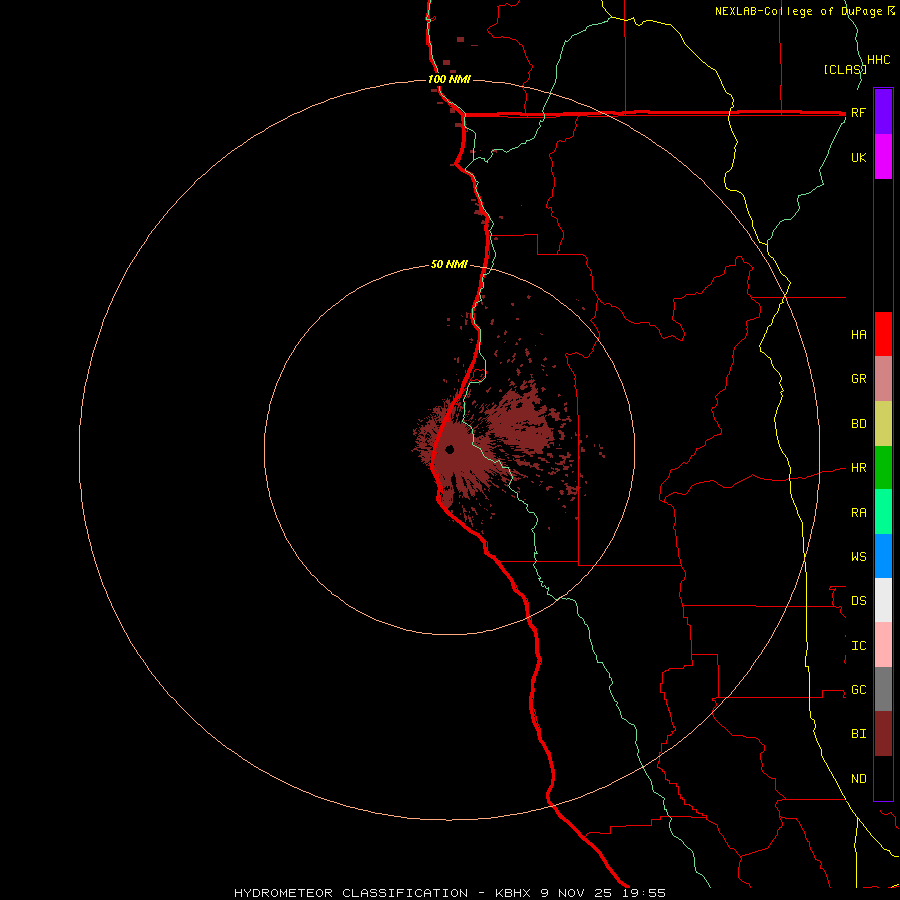
Task: Click the UK legend label
Action: [x=858, y=157]
